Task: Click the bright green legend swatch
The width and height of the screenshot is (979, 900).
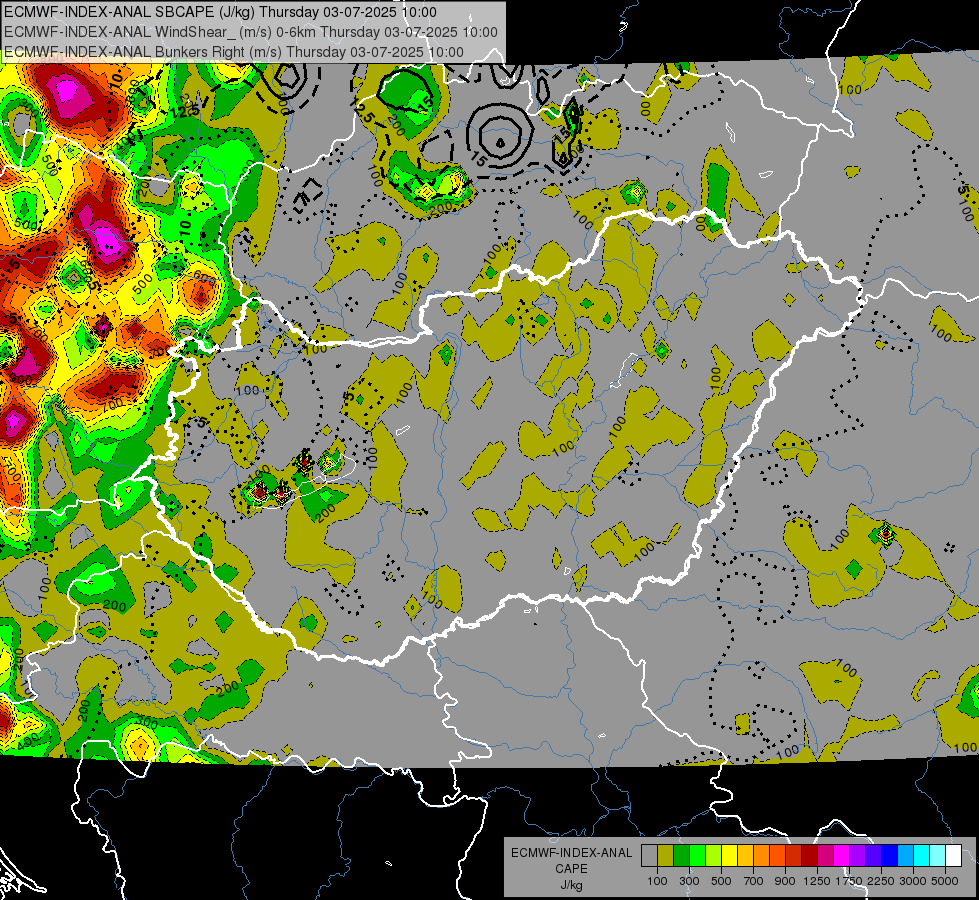Action: coord(698,855)
